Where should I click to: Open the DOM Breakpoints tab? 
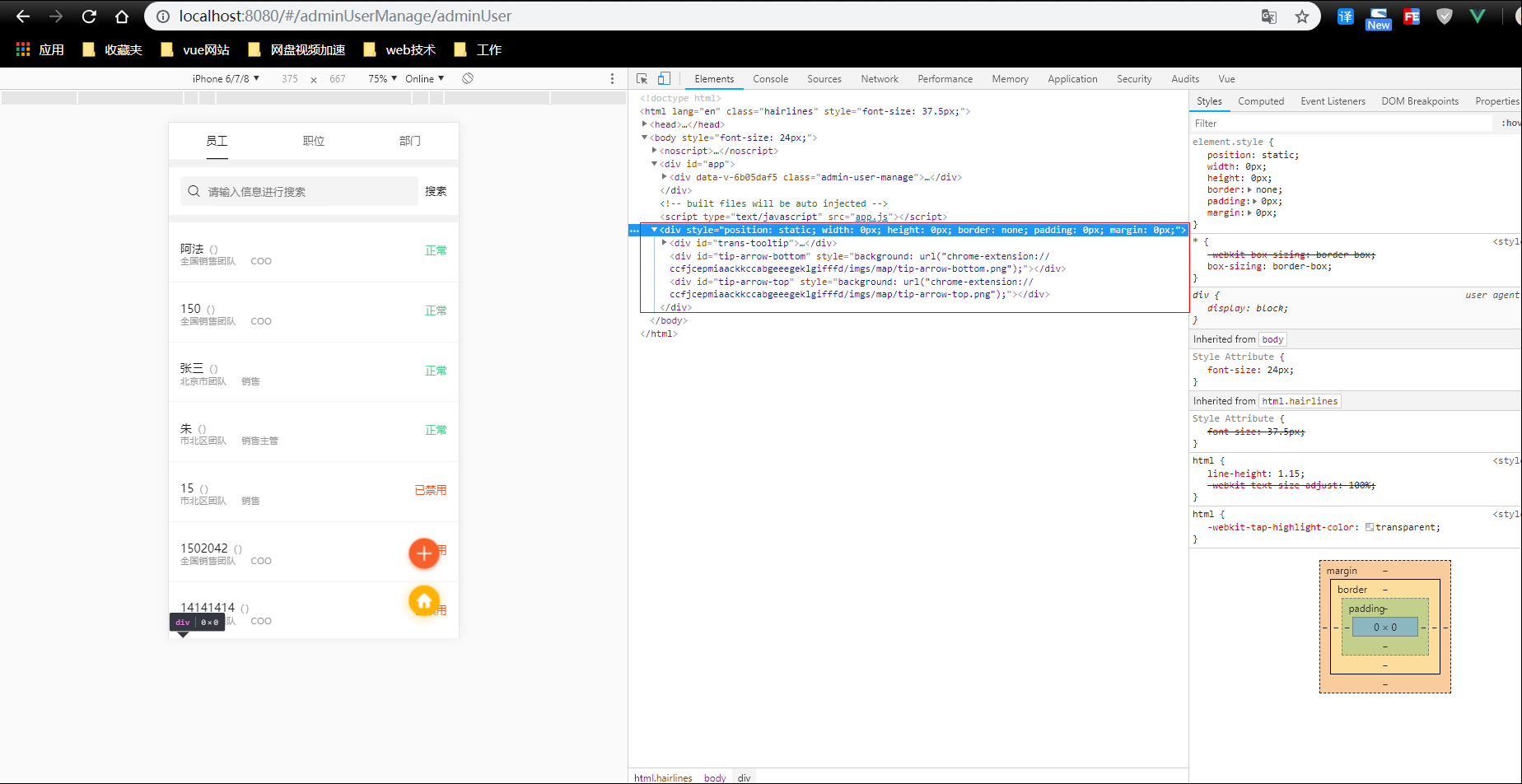tap(1420, 101)
